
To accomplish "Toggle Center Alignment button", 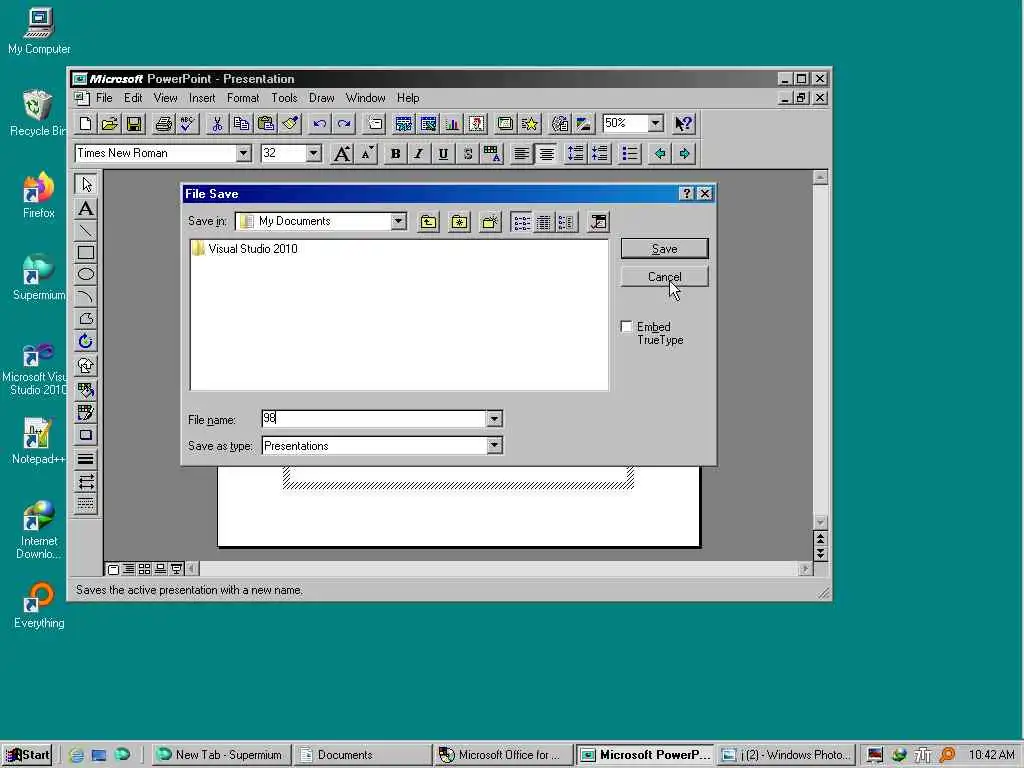I will pyautogui.click(x=546, y=153).
